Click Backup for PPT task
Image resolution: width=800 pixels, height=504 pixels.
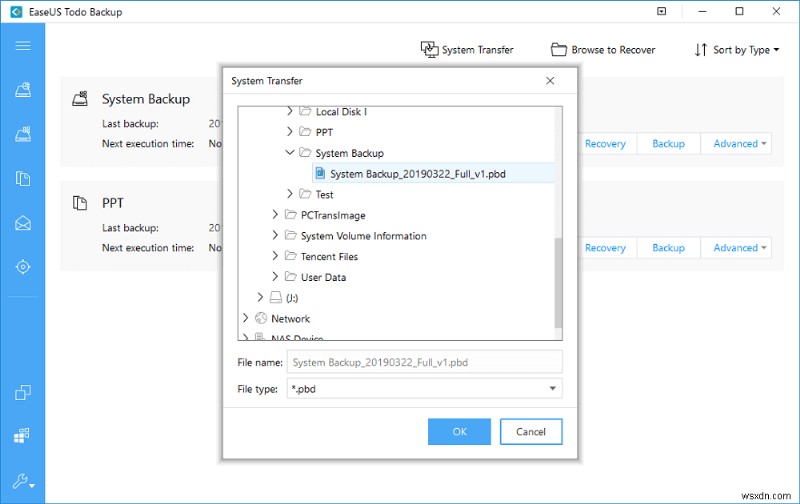point(668,248)
